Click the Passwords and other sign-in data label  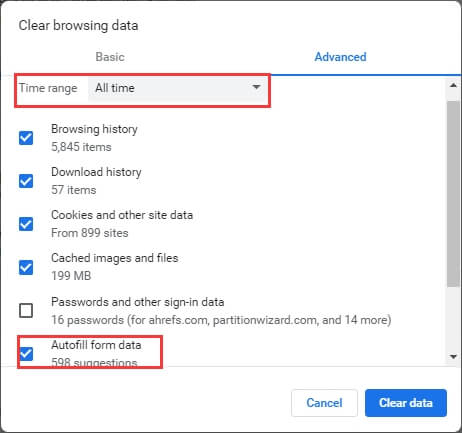pos(138,302)
